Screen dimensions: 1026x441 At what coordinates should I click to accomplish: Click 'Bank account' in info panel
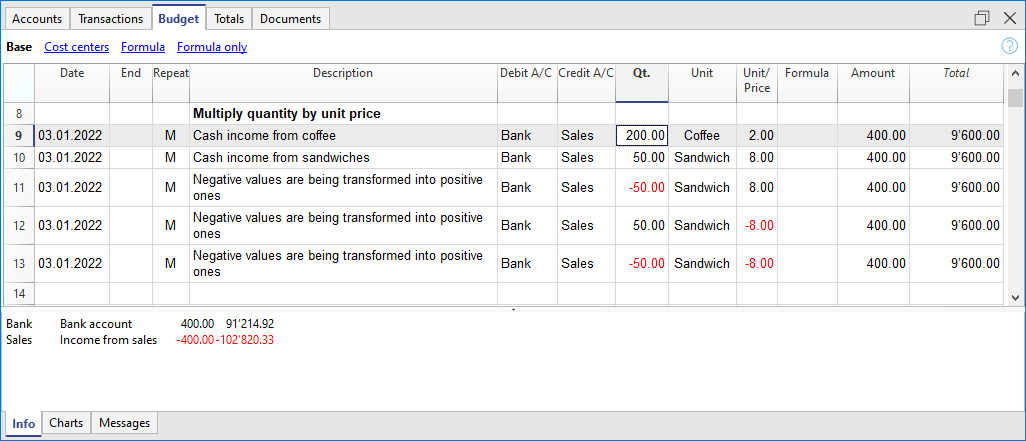(96, 324)
